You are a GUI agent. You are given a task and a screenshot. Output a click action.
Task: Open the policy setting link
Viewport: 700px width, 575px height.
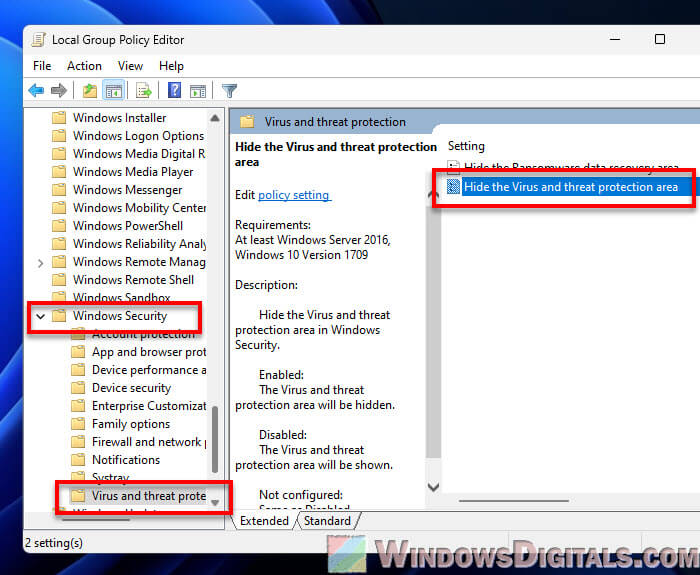[294, 195]
